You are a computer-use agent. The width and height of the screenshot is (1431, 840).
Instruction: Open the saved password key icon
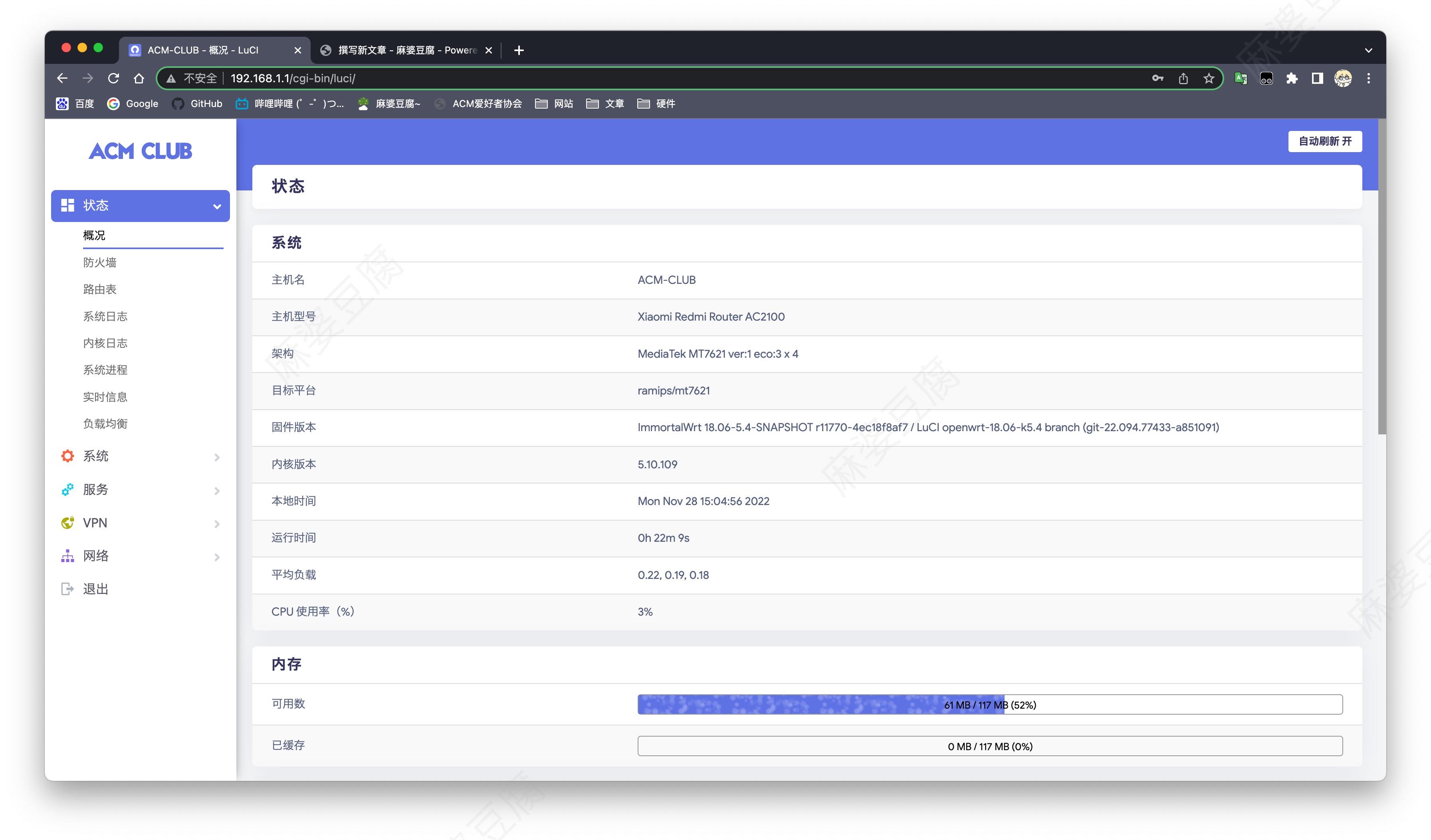(x=1158, y=78)
